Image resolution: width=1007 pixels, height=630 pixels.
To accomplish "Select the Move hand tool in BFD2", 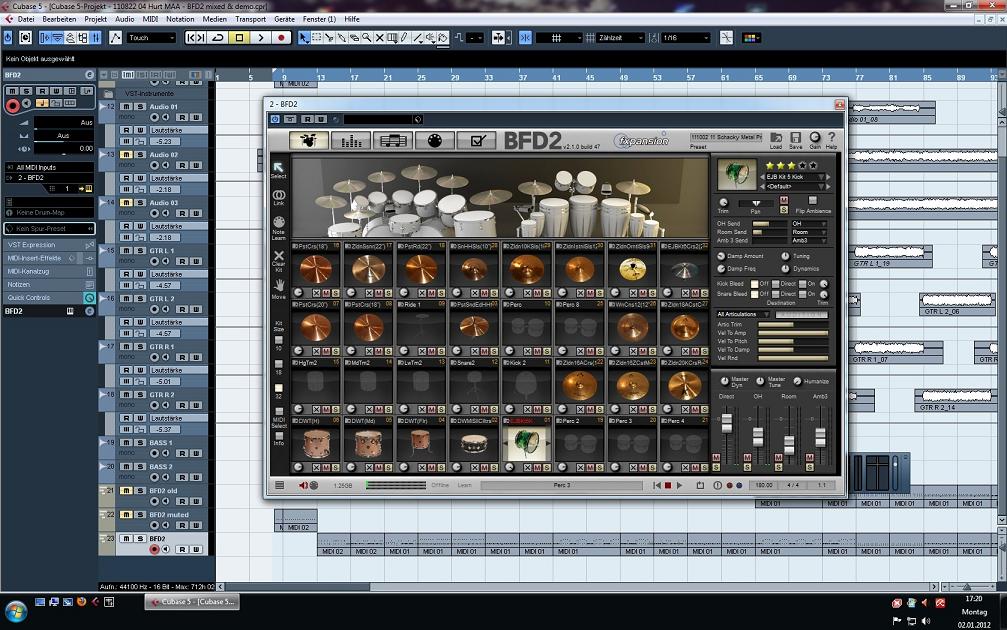I will 279,285.
